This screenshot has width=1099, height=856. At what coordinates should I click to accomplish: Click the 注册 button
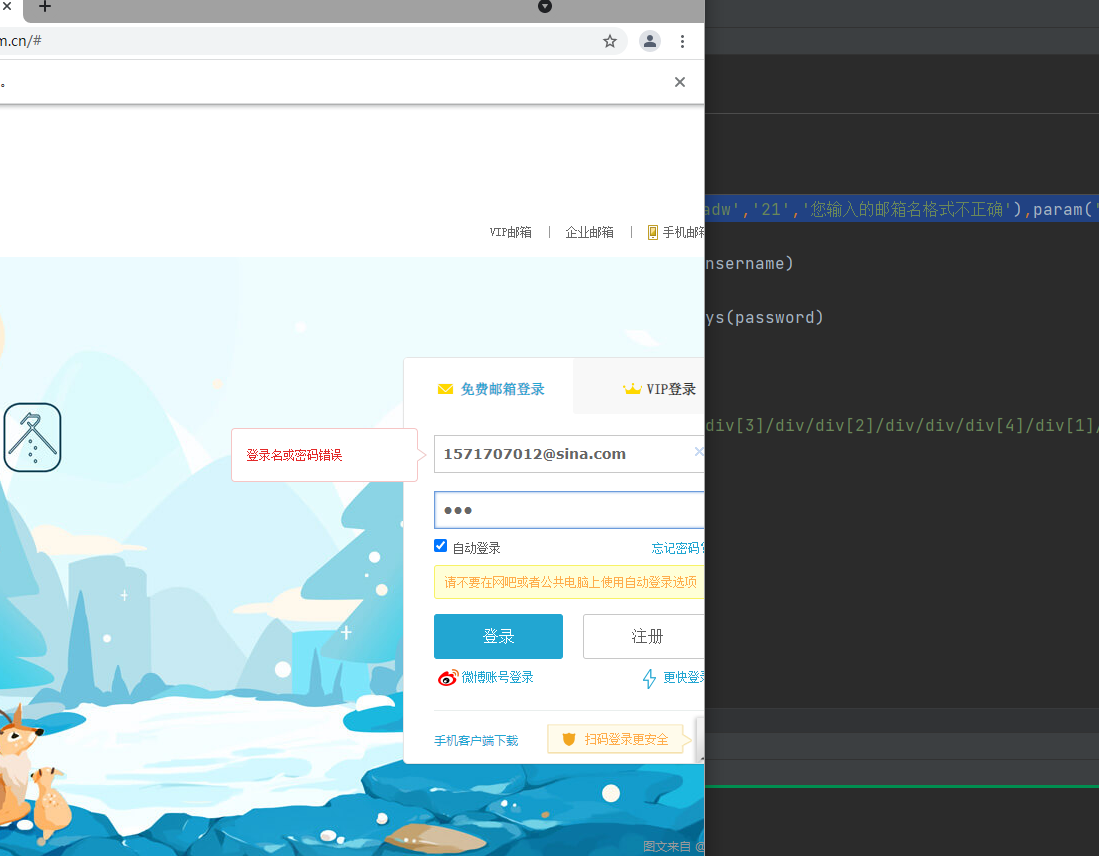(643, 636)
